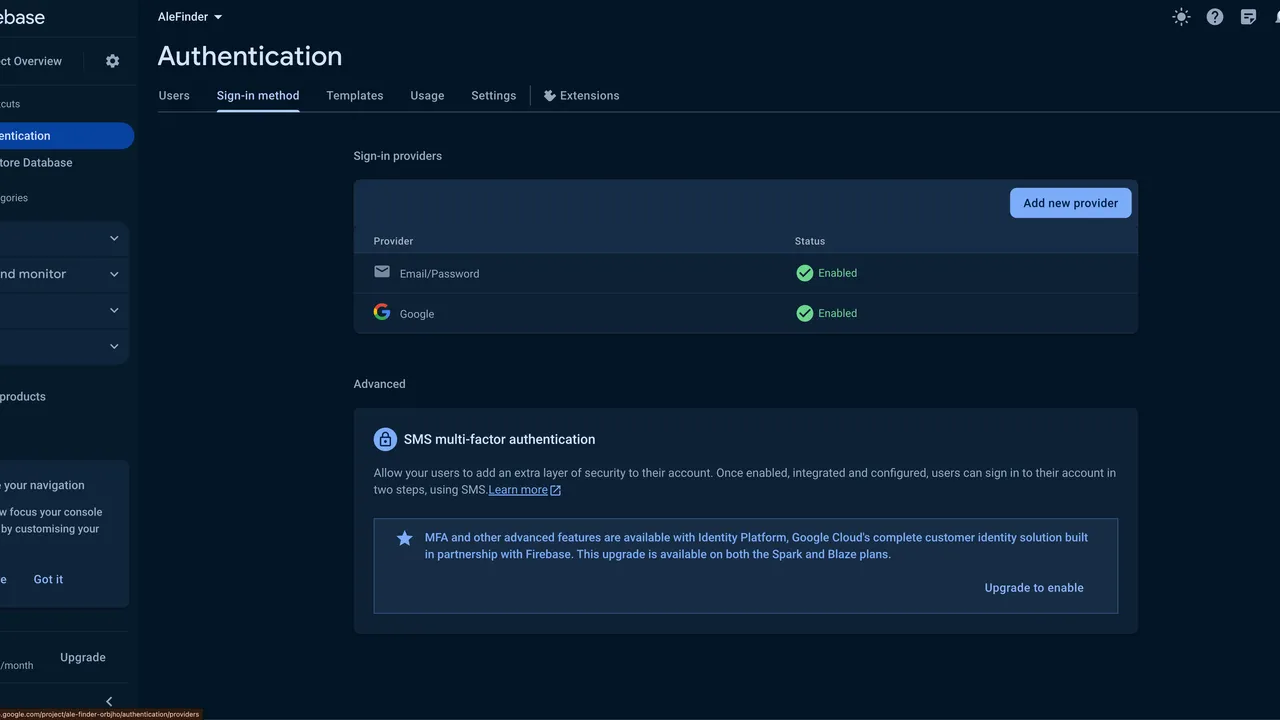The height and width of the screenshot is (720, 1280).
Task: Click the Email/Password enabled checkmark icon
Action: pyautogui.click(x=804, y=273)
